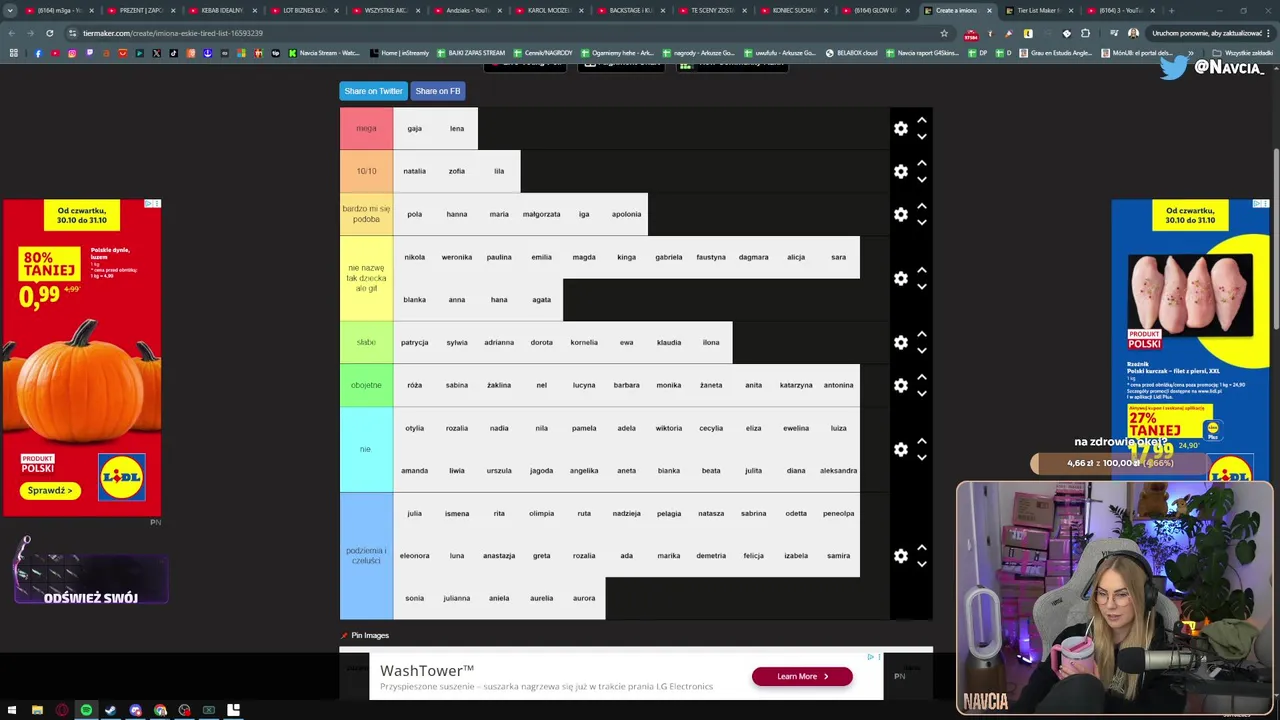1280x720 pixels.
Task: Open gear for 'nie nazwę tak dziecka' tier
Action: (x=901, y=278)
